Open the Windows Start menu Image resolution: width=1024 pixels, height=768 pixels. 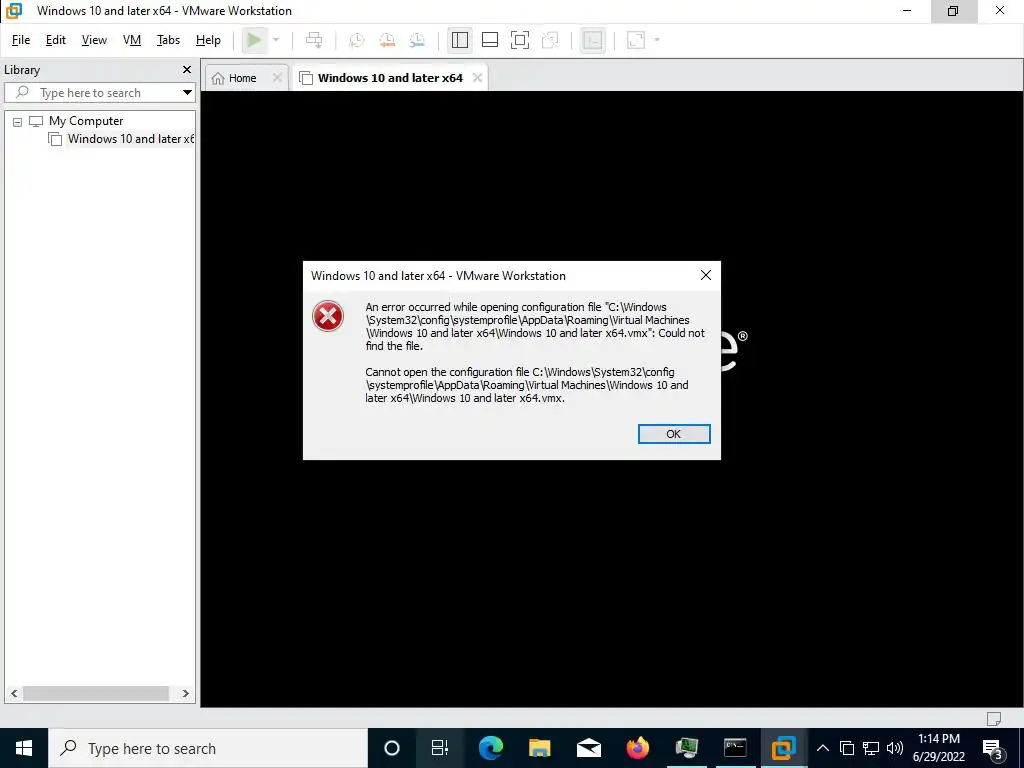(24, 748)
